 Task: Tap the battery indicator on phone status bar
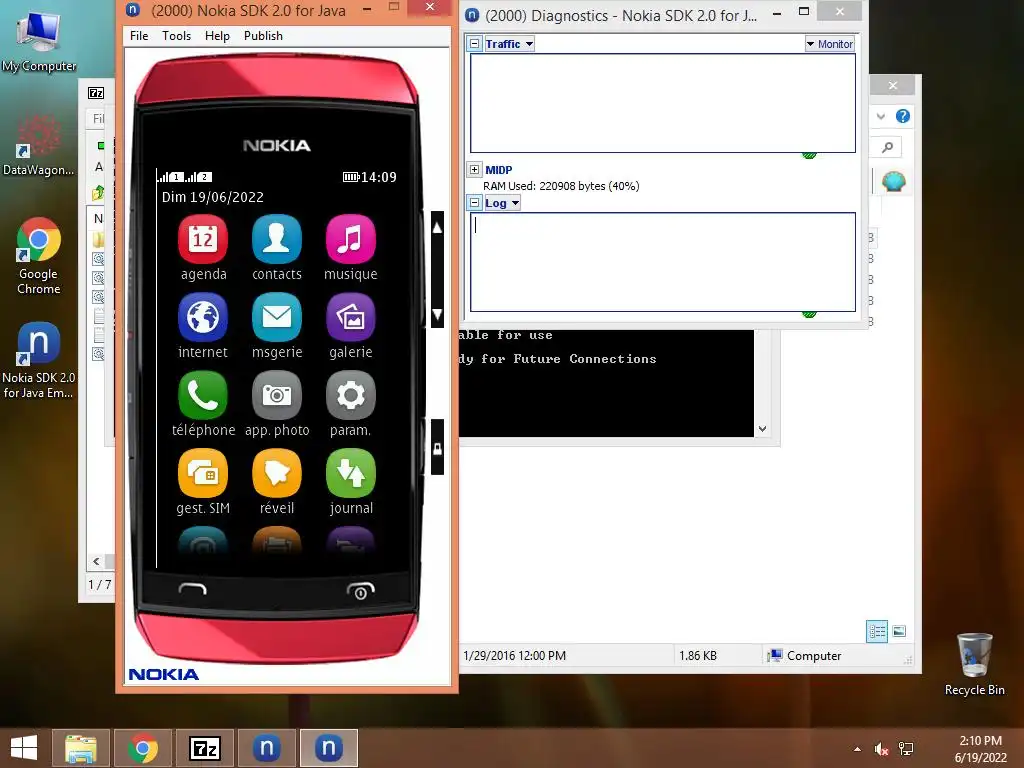(x=351, y=177)
